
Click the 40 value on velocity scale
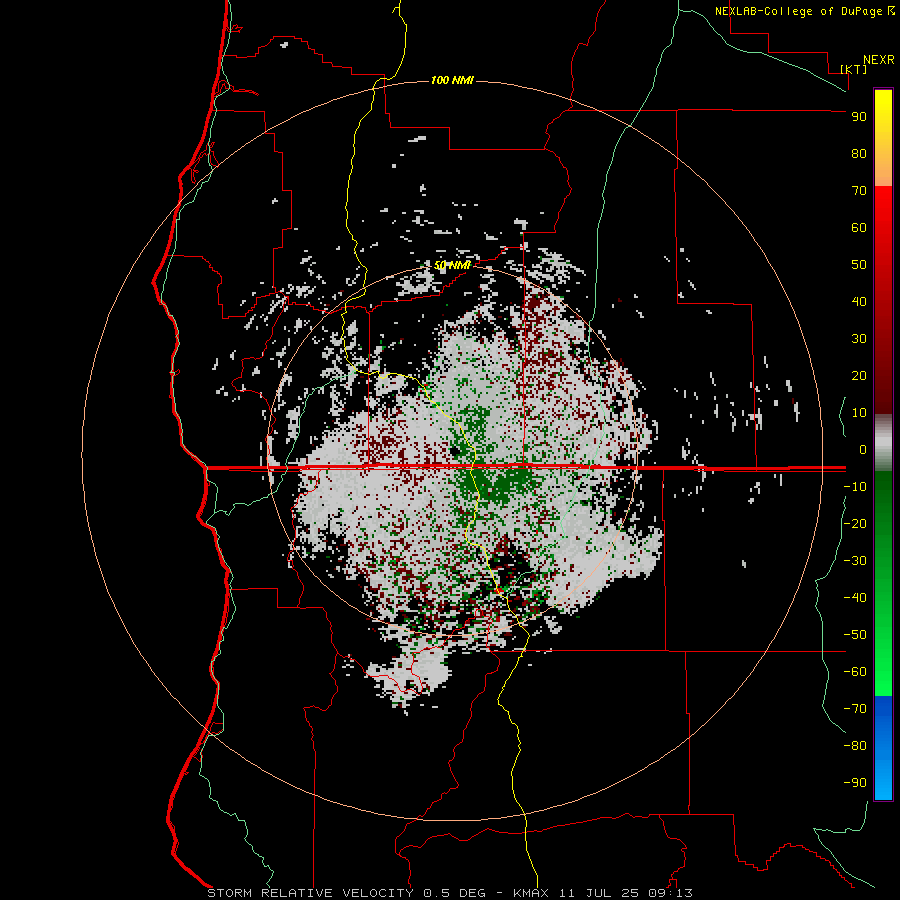click(x=859, y=302)
